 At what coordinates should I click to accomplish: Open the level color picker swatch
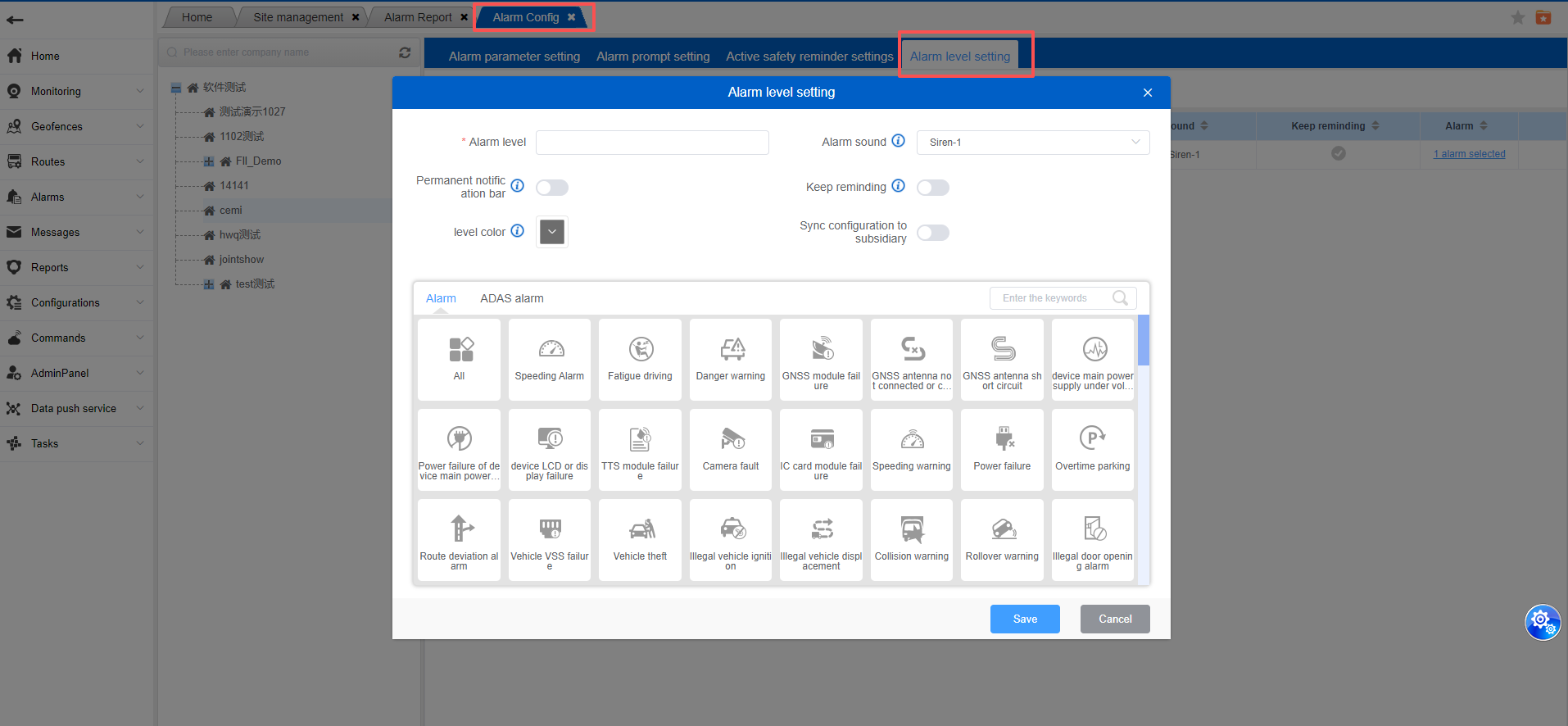click(552, 232)
